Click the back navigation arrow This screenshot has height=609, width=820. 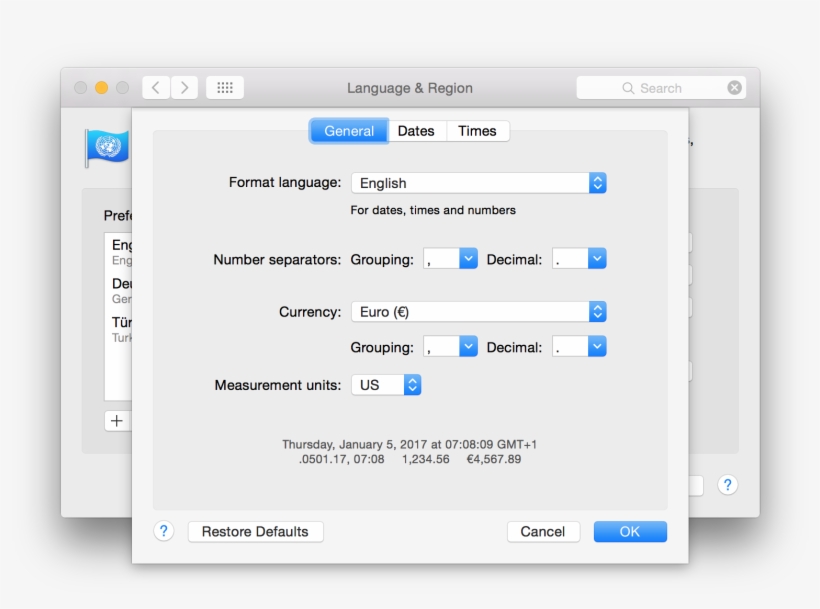(x=156, y=88)
